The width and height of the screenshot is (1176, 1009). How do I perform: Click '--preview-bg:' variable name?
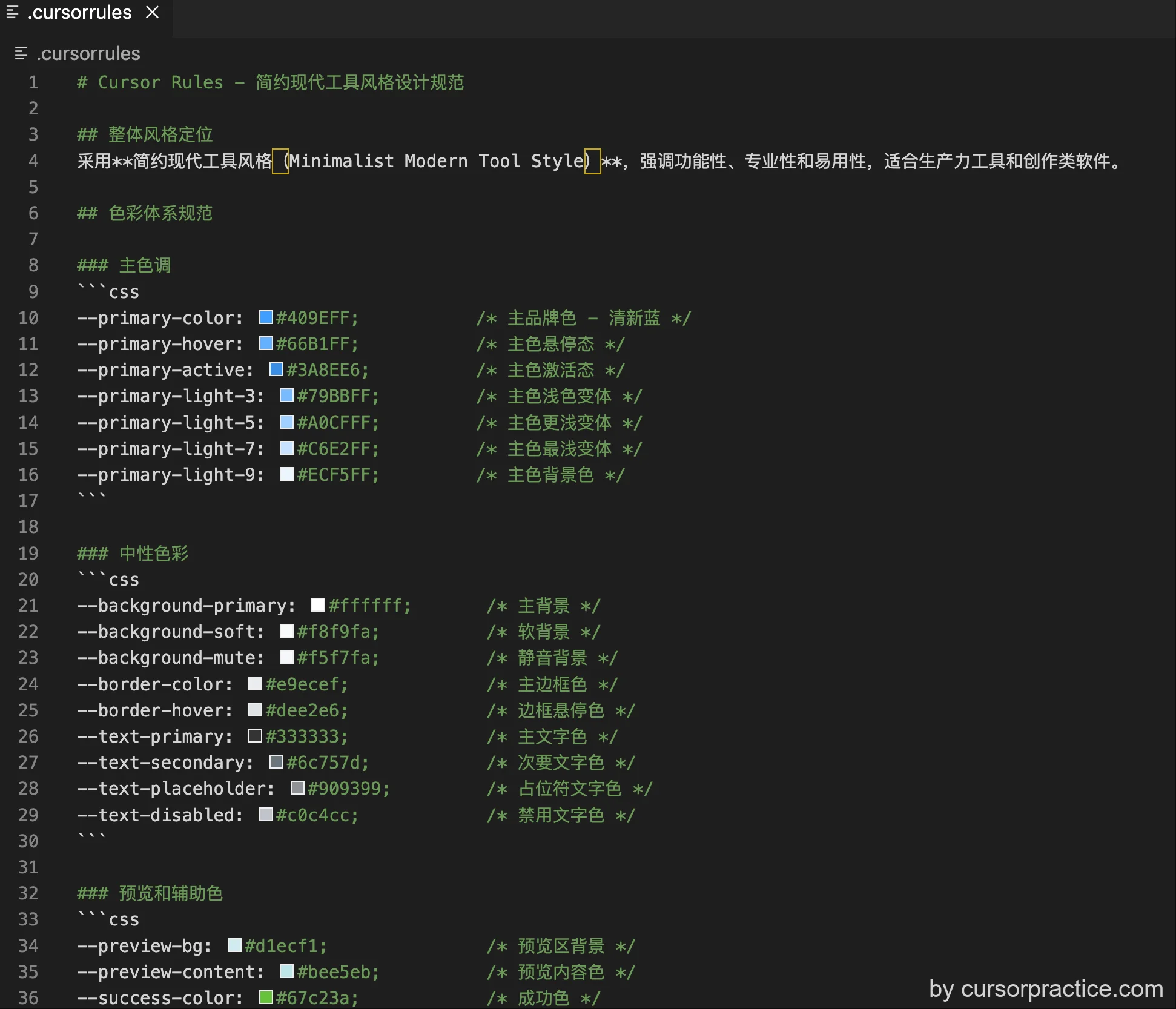pyautogui.click(x=144, y=945)
